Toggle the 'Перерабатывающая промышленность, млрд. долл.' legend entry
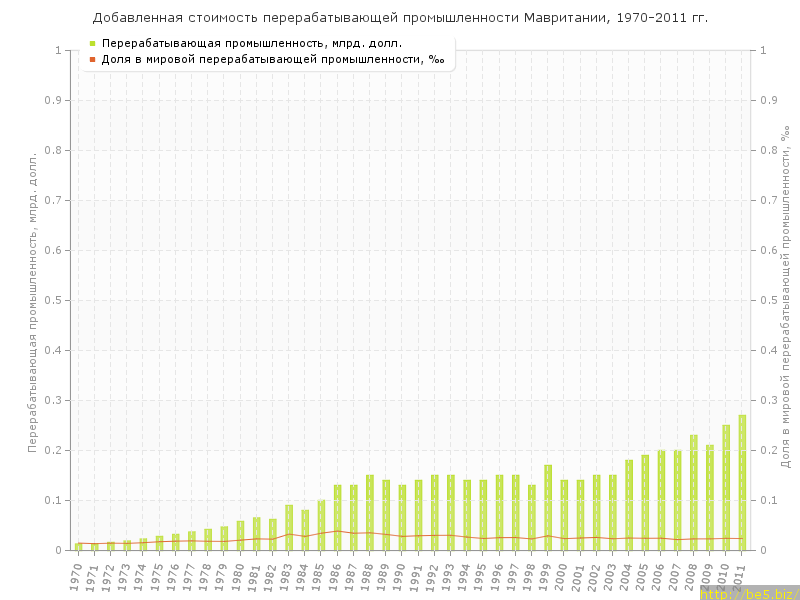 (252, 43)
